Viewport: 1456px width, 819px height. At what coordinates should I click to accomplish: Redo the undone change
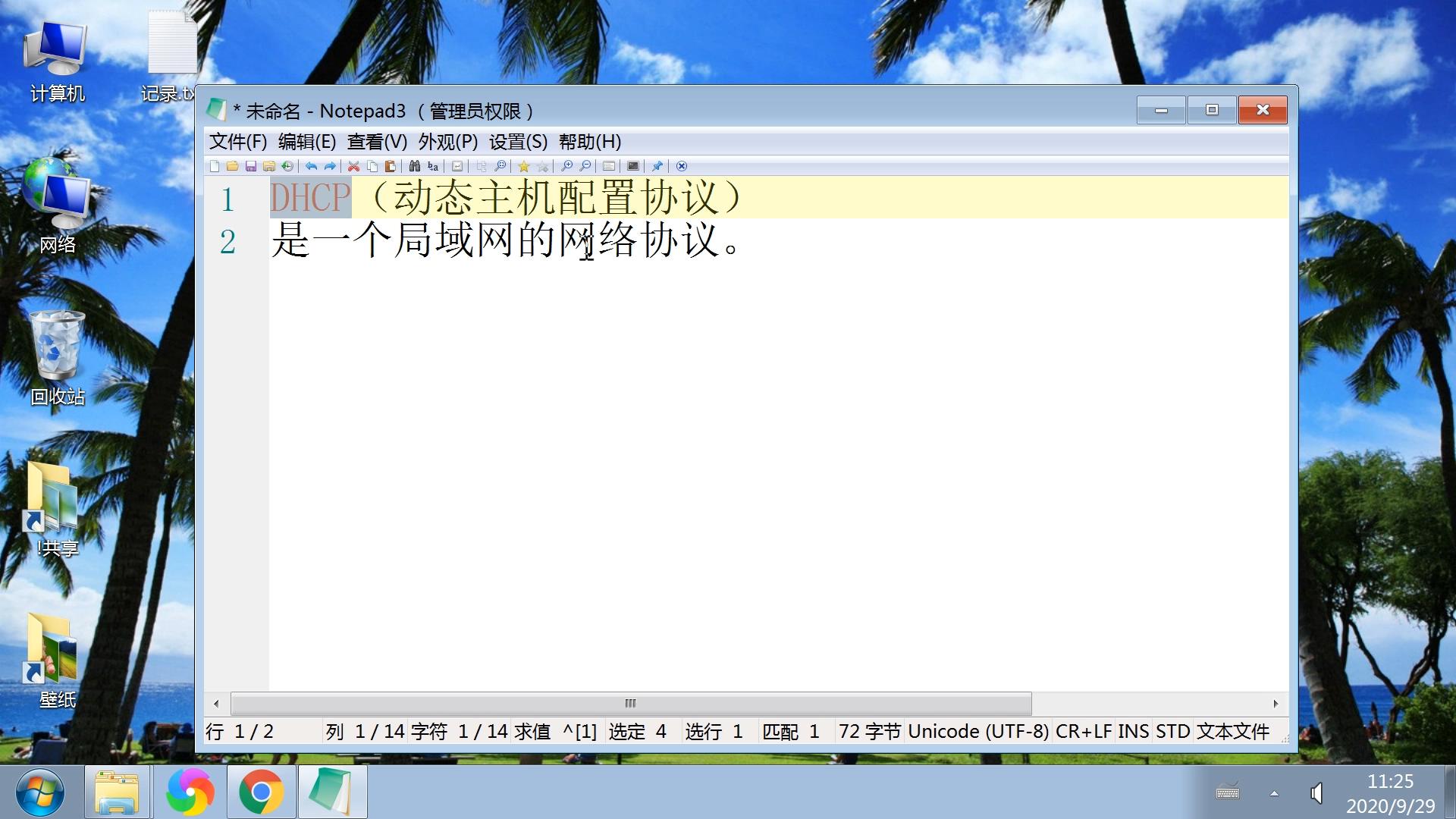point(330,166)
